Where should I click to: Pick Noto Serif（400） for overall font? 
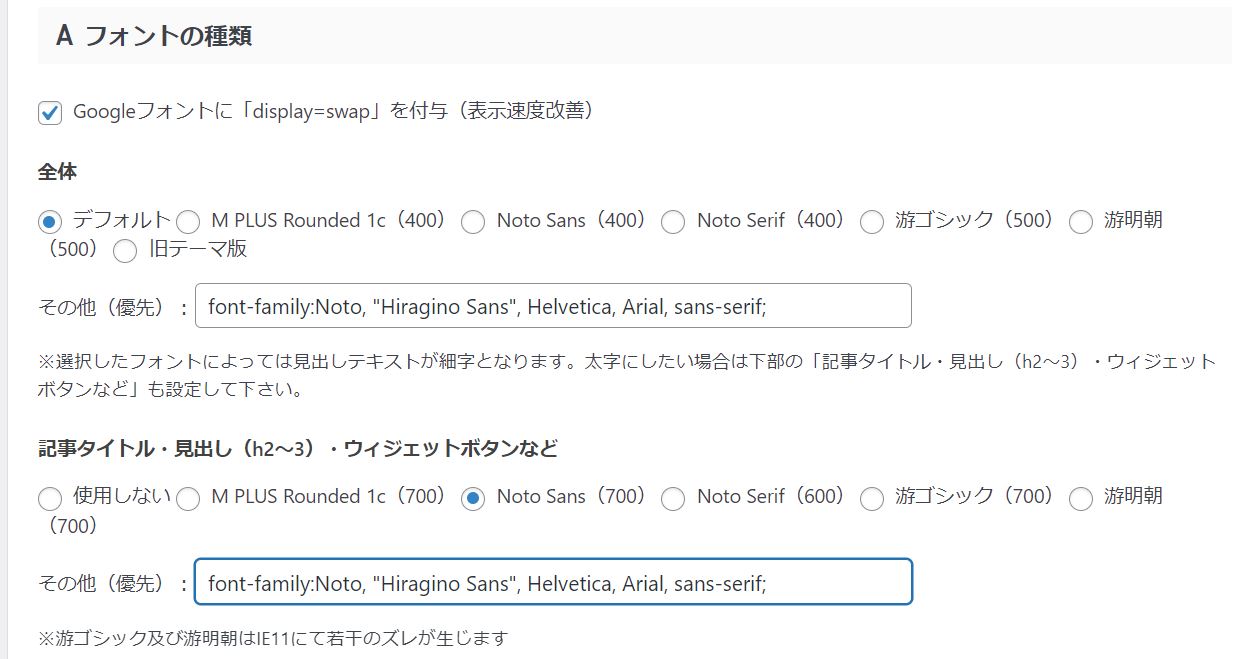click(x=673, y=221)
